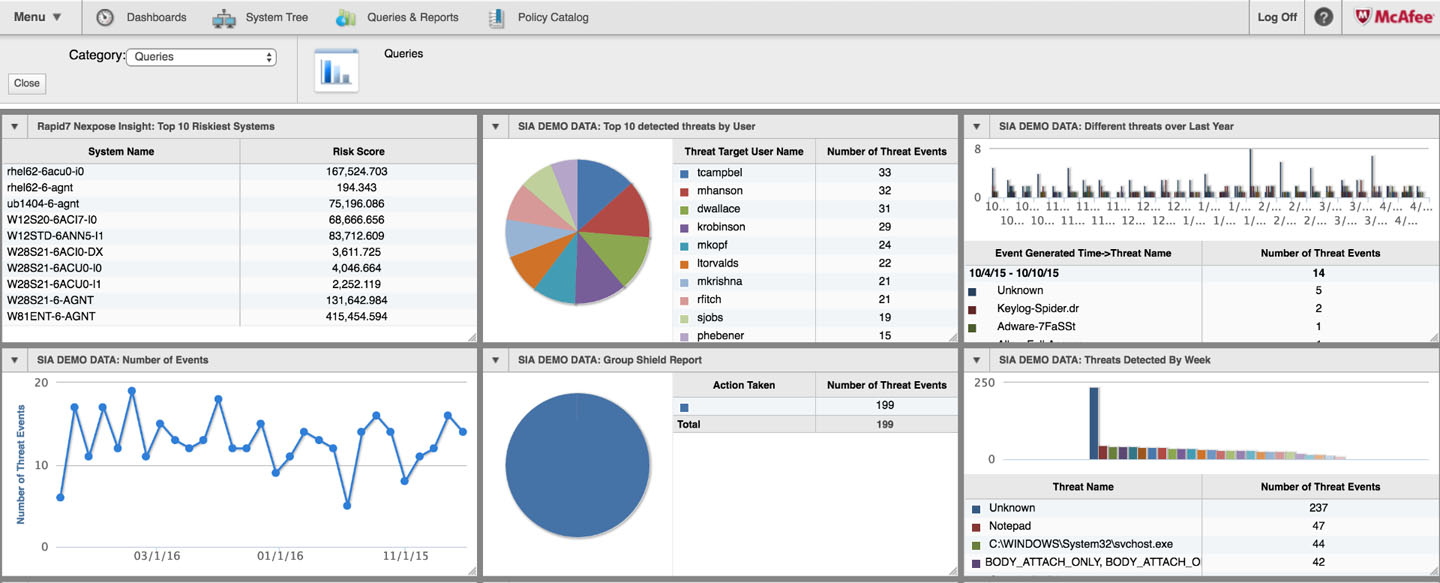Select the rhel62-6acu0-i0 system row
Image resolution: width=1440 pixels, height=583 pixels.
(120, 172)
